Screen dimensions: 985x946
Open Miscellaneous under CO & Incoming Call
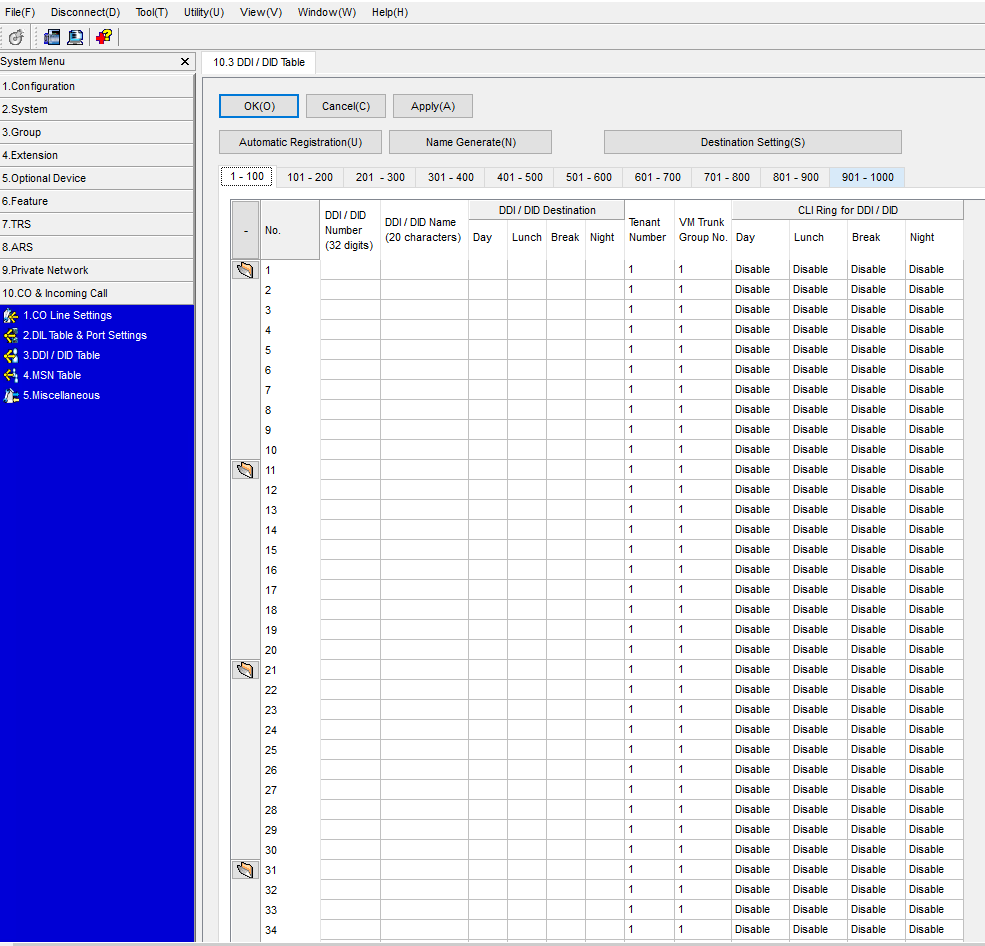click(x=62, y=396)
